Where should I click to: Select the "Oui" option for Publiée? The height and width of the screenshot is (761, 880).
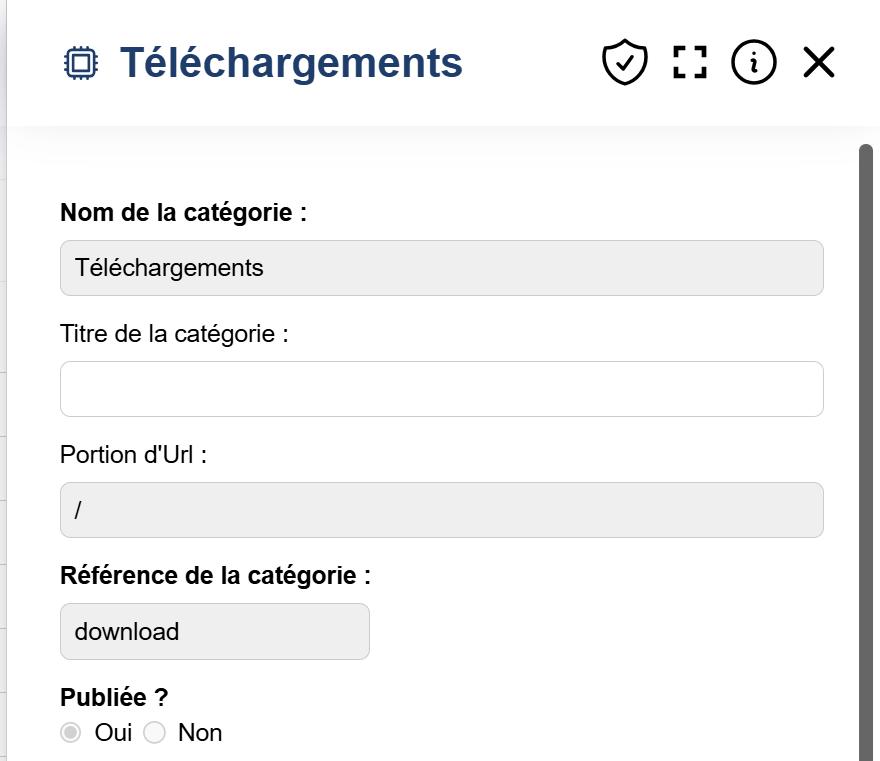click(70, 732)
